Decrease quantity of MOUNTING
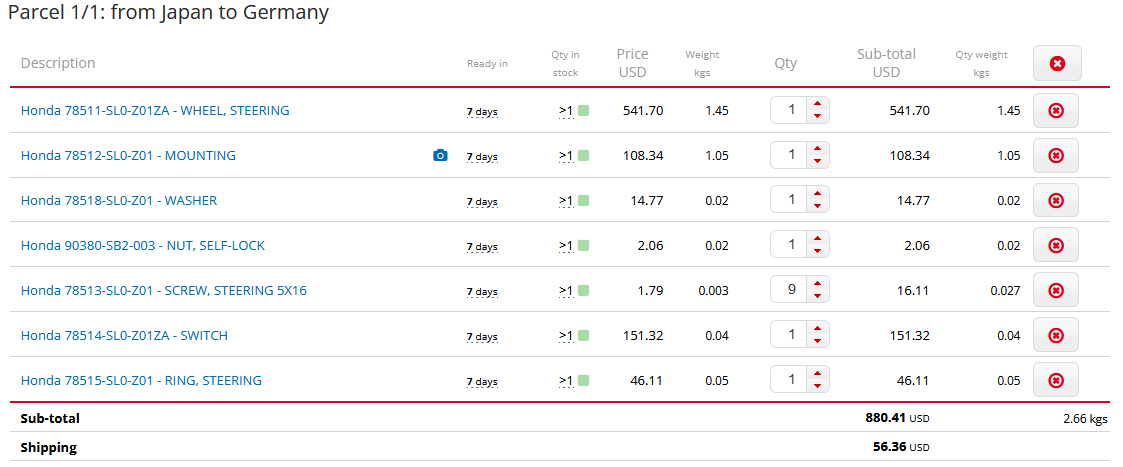1123x467 pixels. (x=817, y=162)
